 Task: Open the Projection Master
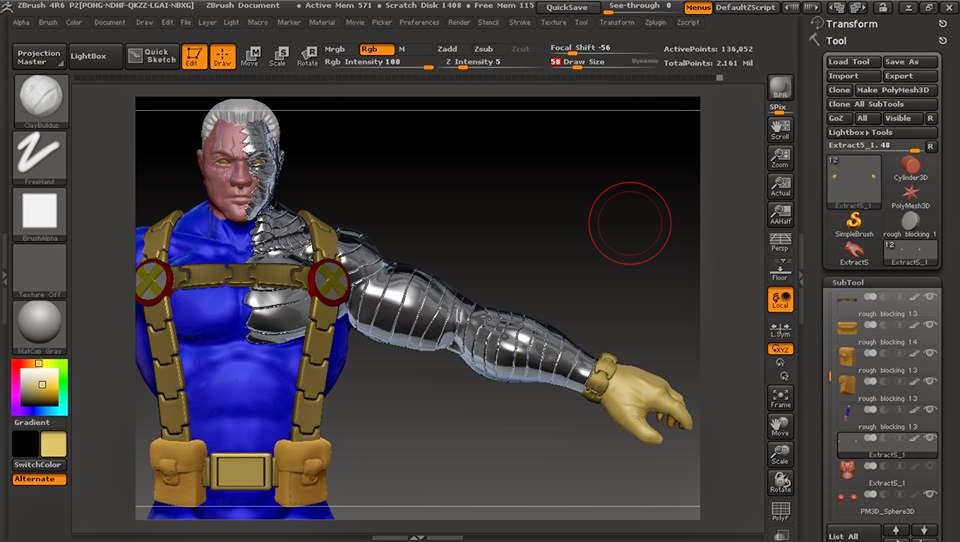39,57
